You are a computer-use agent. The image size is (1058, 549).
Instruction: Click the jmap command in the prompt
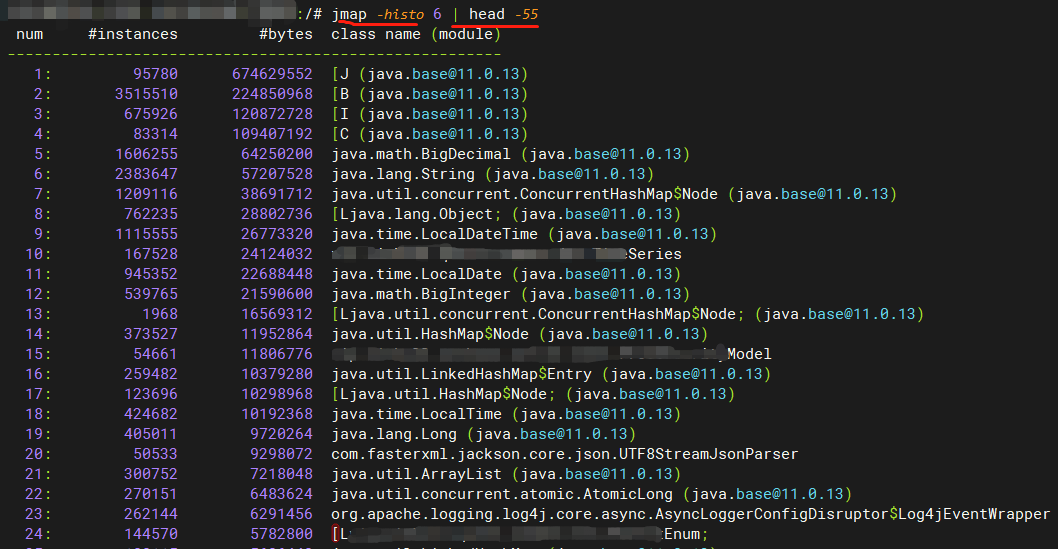(x=351, y=14)
